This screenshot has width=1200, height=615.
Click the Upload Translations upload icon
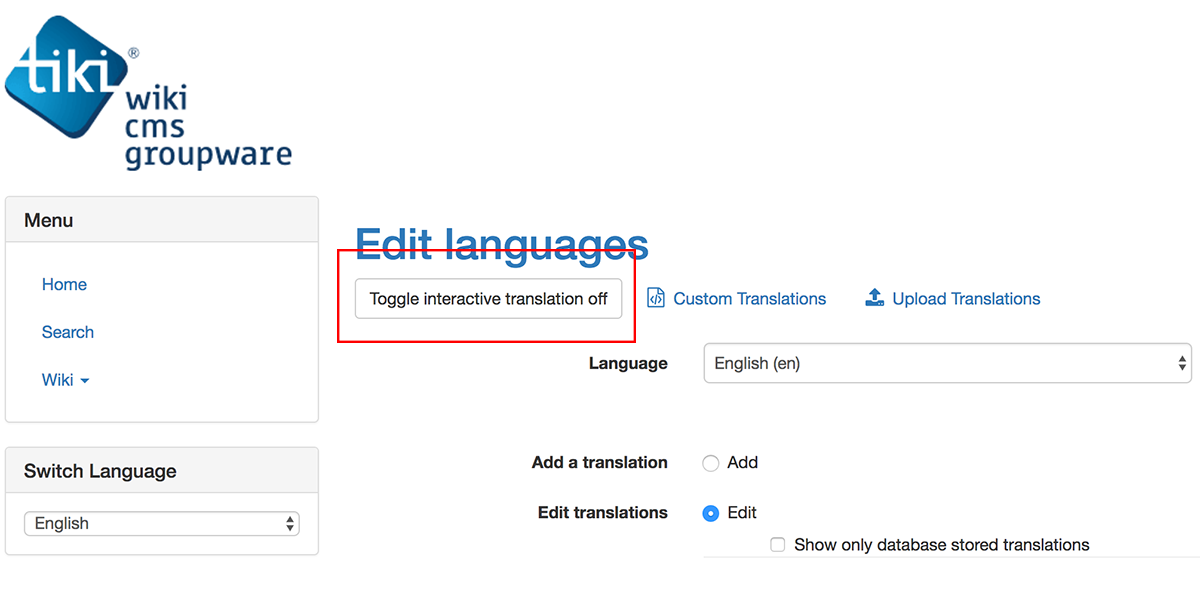(875, 298)
